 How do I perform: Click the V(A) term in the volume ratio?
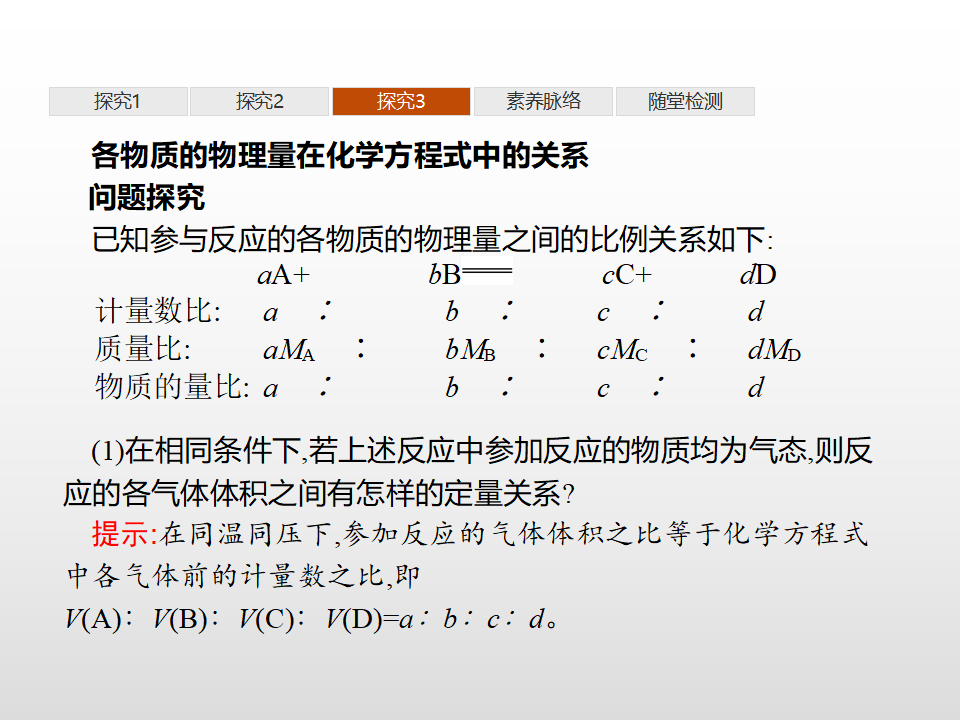tap(93, 619)
